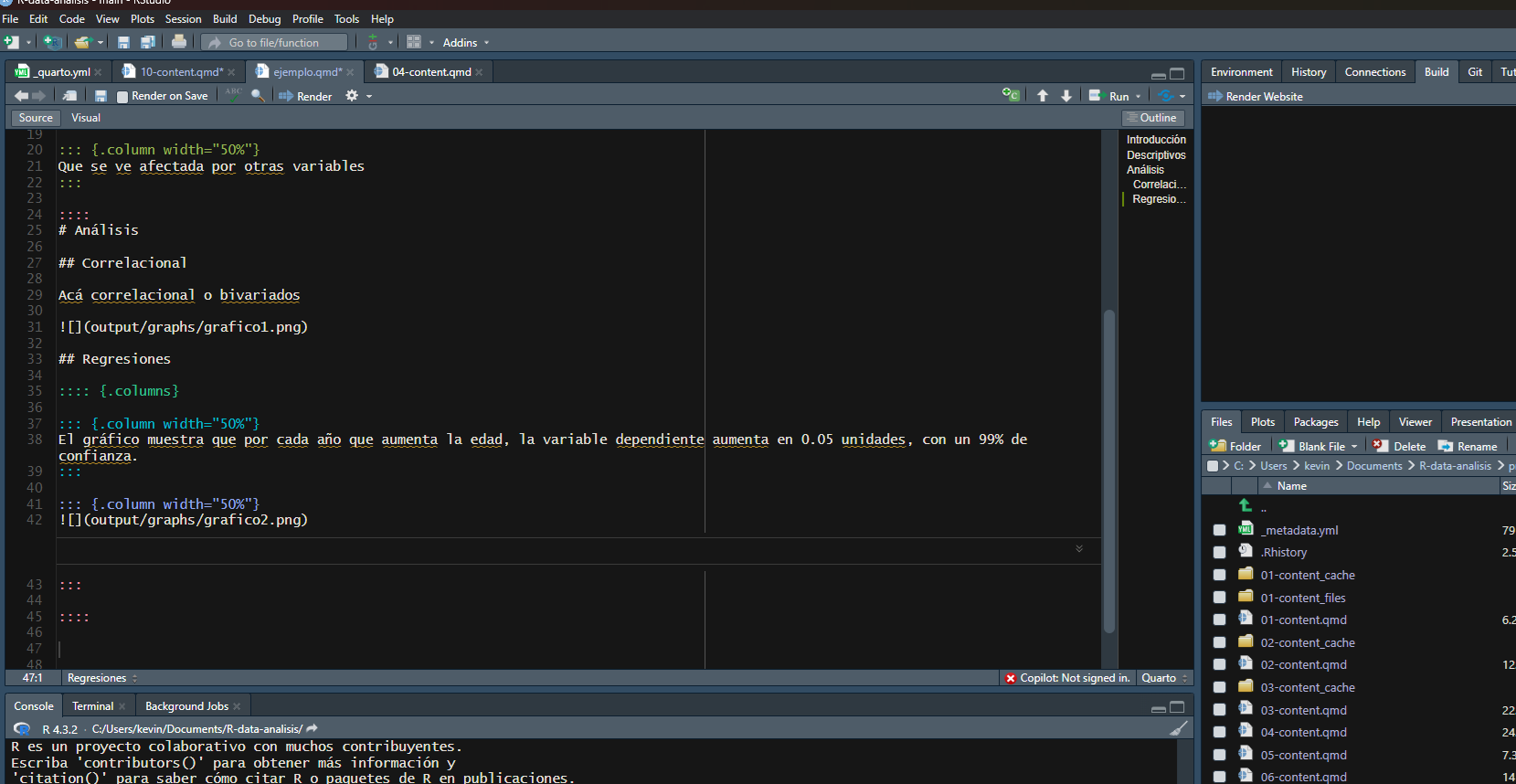Click the save all documents icon
1516x784 pixels.
pos(147,42)
